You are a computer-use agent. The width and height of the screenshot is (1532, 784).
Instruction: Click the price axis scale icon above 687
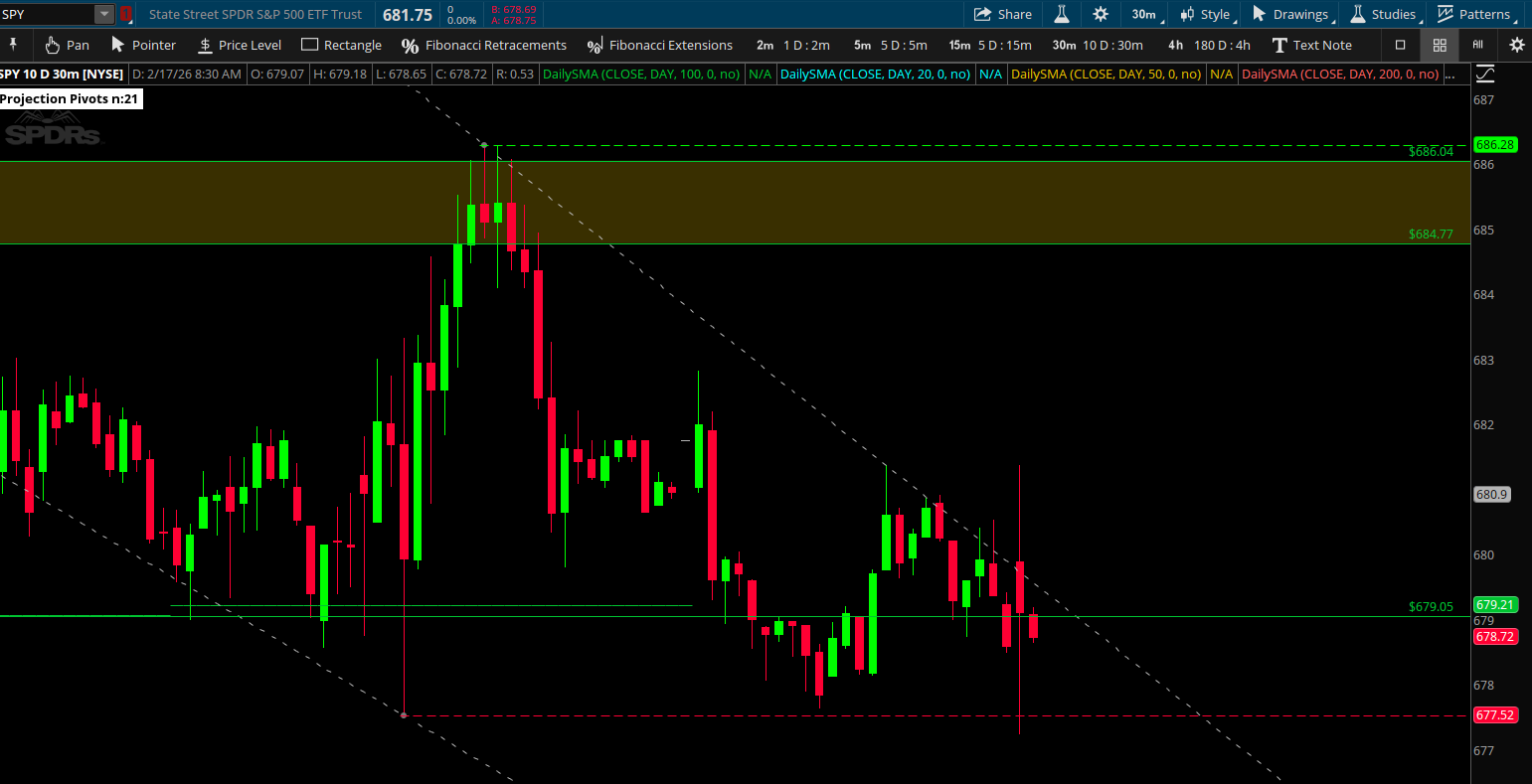tap(1485, 74)
